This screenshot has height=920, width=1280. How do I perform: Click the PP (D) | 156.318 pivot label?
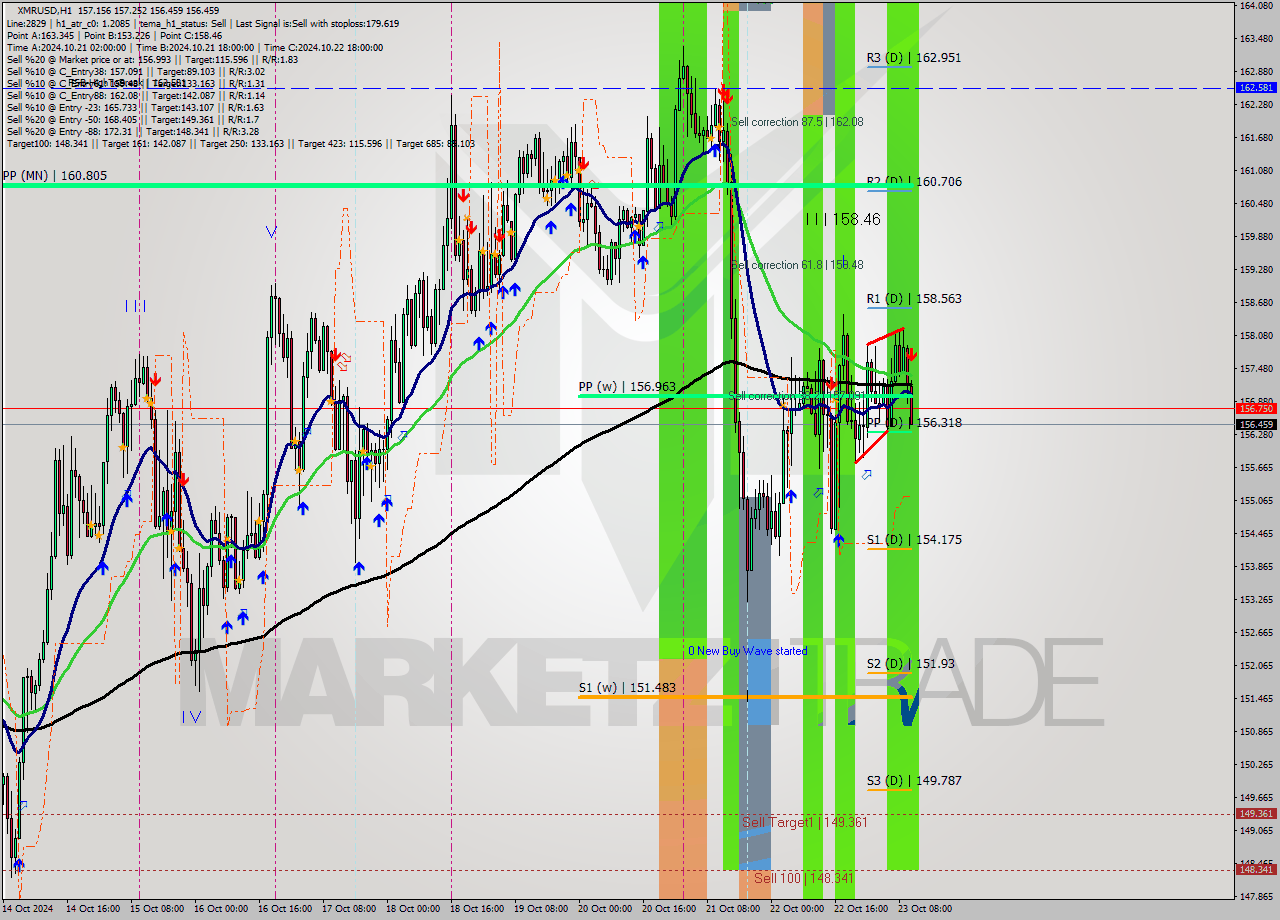pos(913,423)
